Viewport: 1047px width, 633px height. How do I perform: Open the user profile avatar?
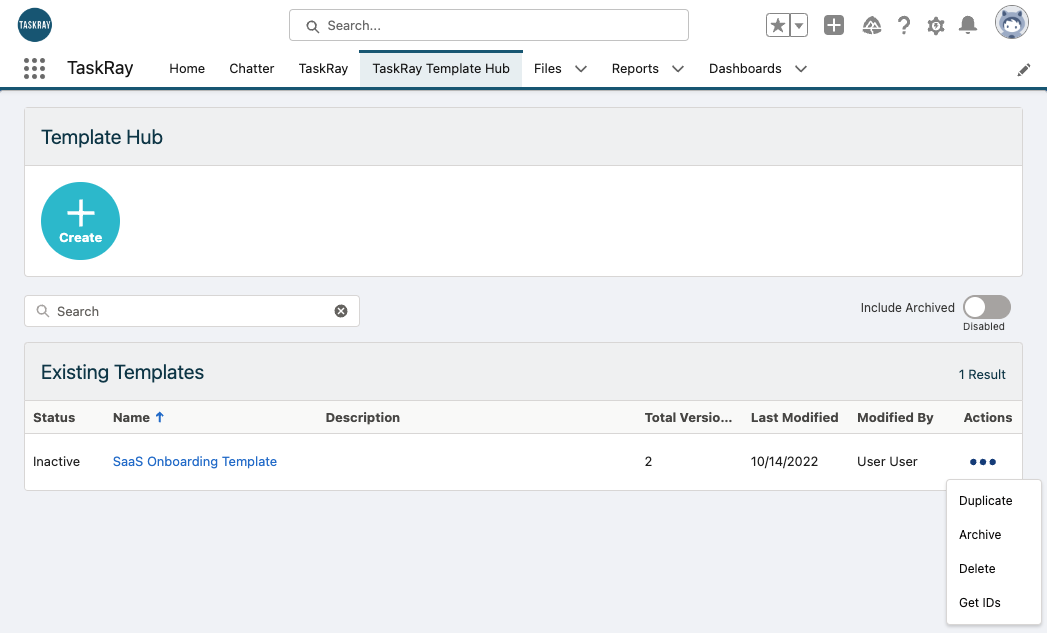tap(1012, 23)
